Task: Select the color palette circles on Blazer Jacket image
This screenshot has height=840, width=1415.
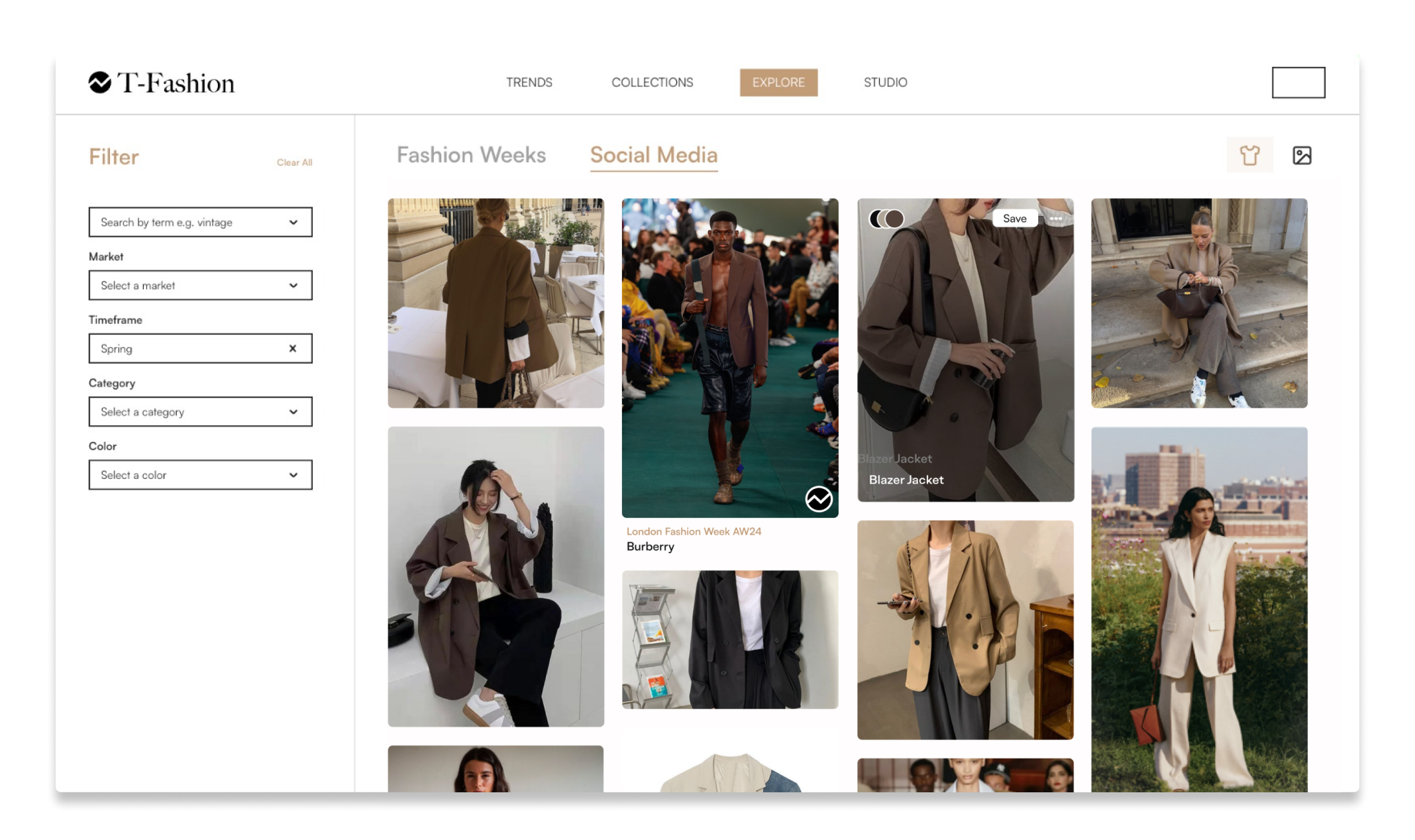Action: [x=886, y=218]
